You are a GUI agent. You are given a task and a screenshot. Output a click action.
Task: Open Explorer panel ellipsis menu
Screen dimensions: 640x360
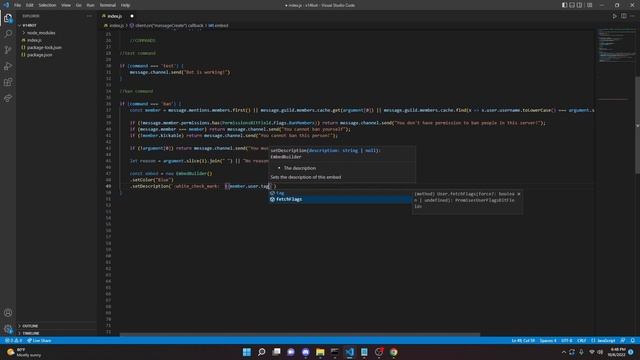[x=89, y=16]
